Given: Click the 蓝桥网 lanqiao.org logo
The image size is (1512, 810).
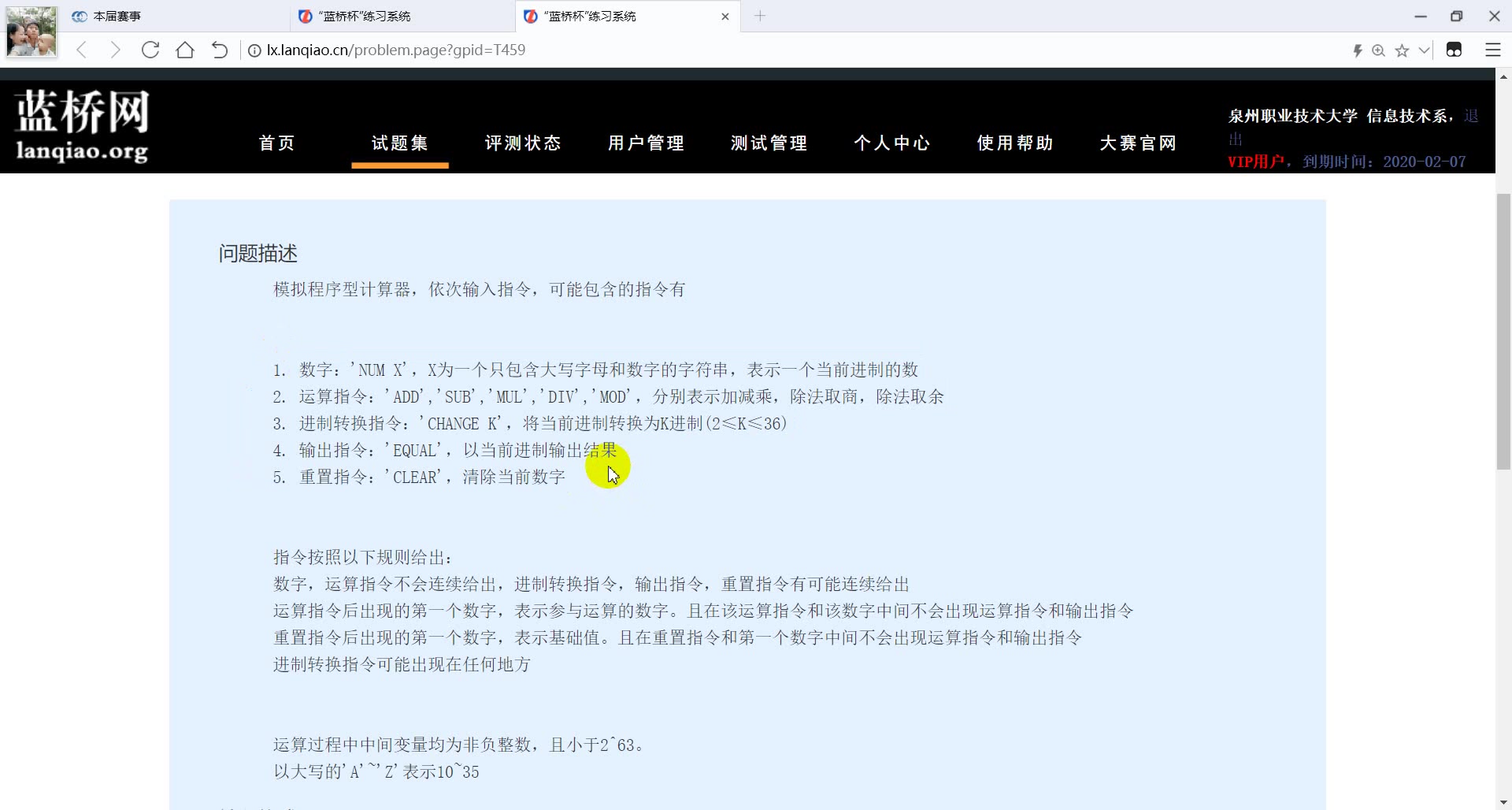Looking at the screenshot, I should tap(82, 124).
